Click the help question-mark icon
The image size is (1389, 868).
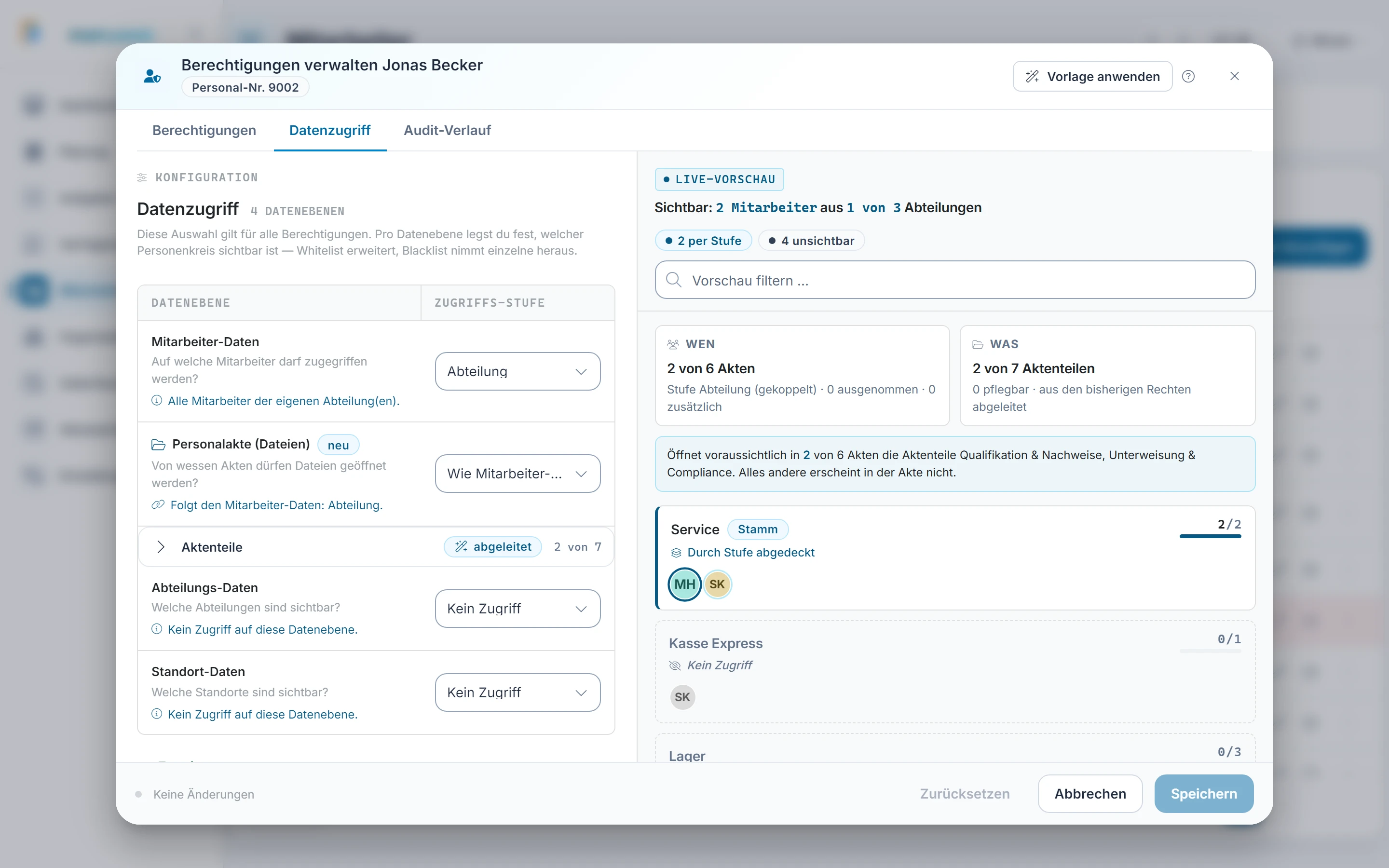click(1188, 76)
